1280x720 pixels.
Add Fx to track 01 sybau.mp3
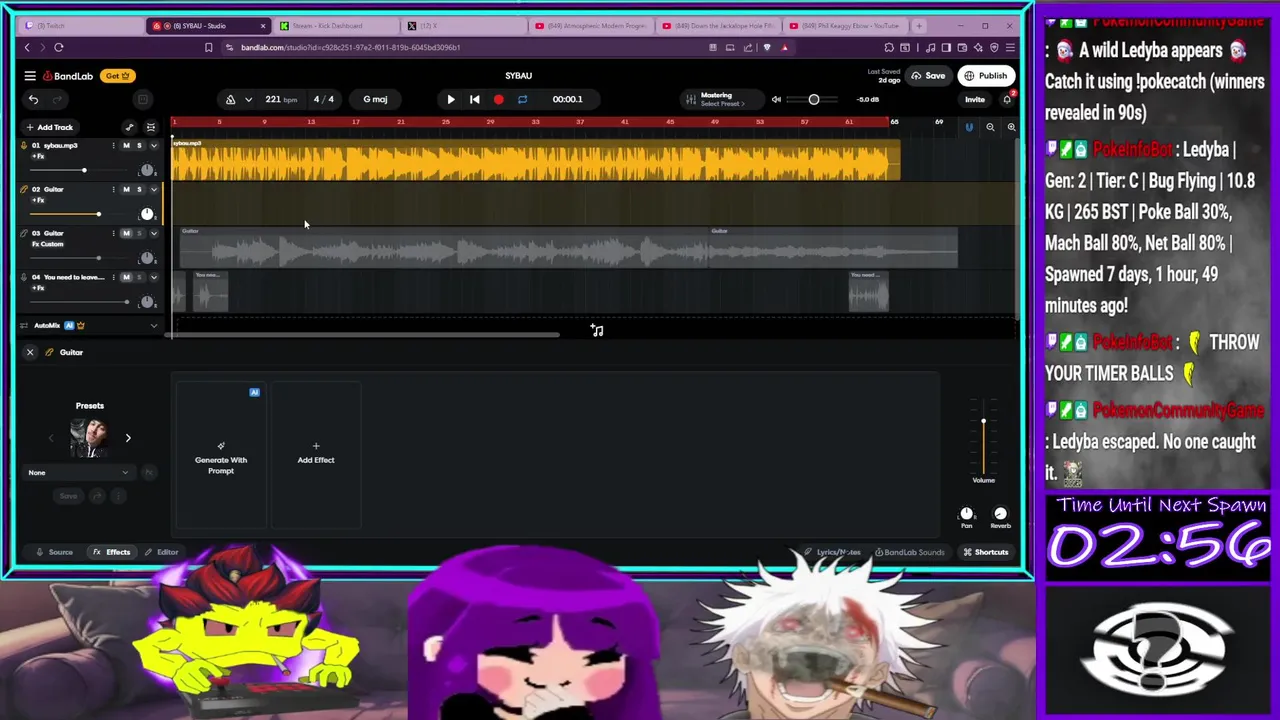tap(38, 156)
